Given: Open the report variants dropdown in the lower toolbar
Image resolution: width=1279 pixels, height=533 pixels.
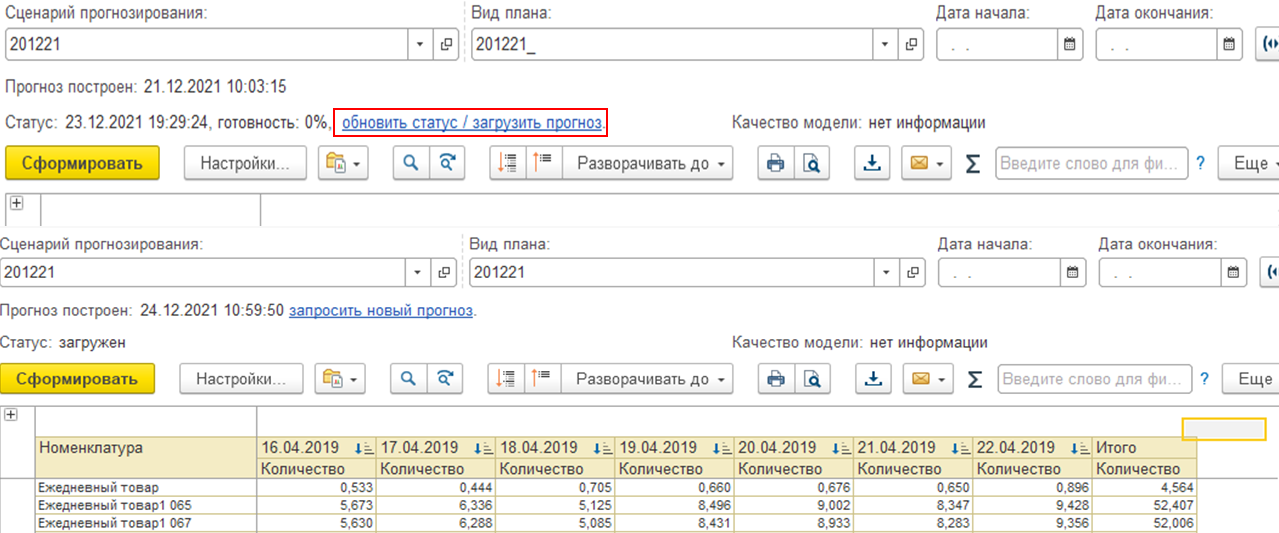Looking at the screenshot, I should [x=340, y=379].
